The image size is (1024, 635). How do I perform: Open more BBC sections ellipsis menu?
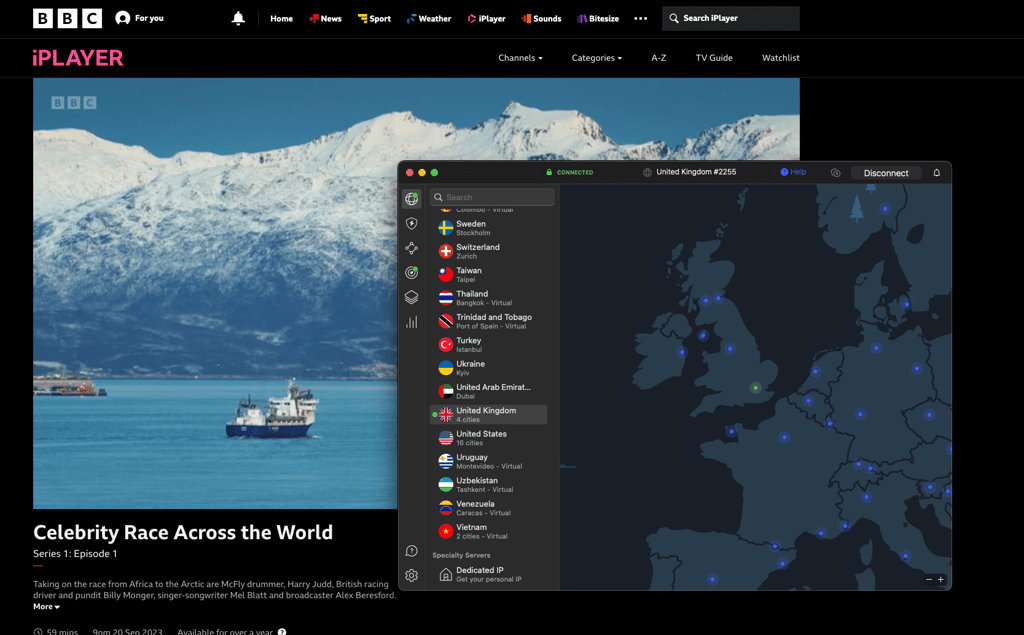(641, 18)
